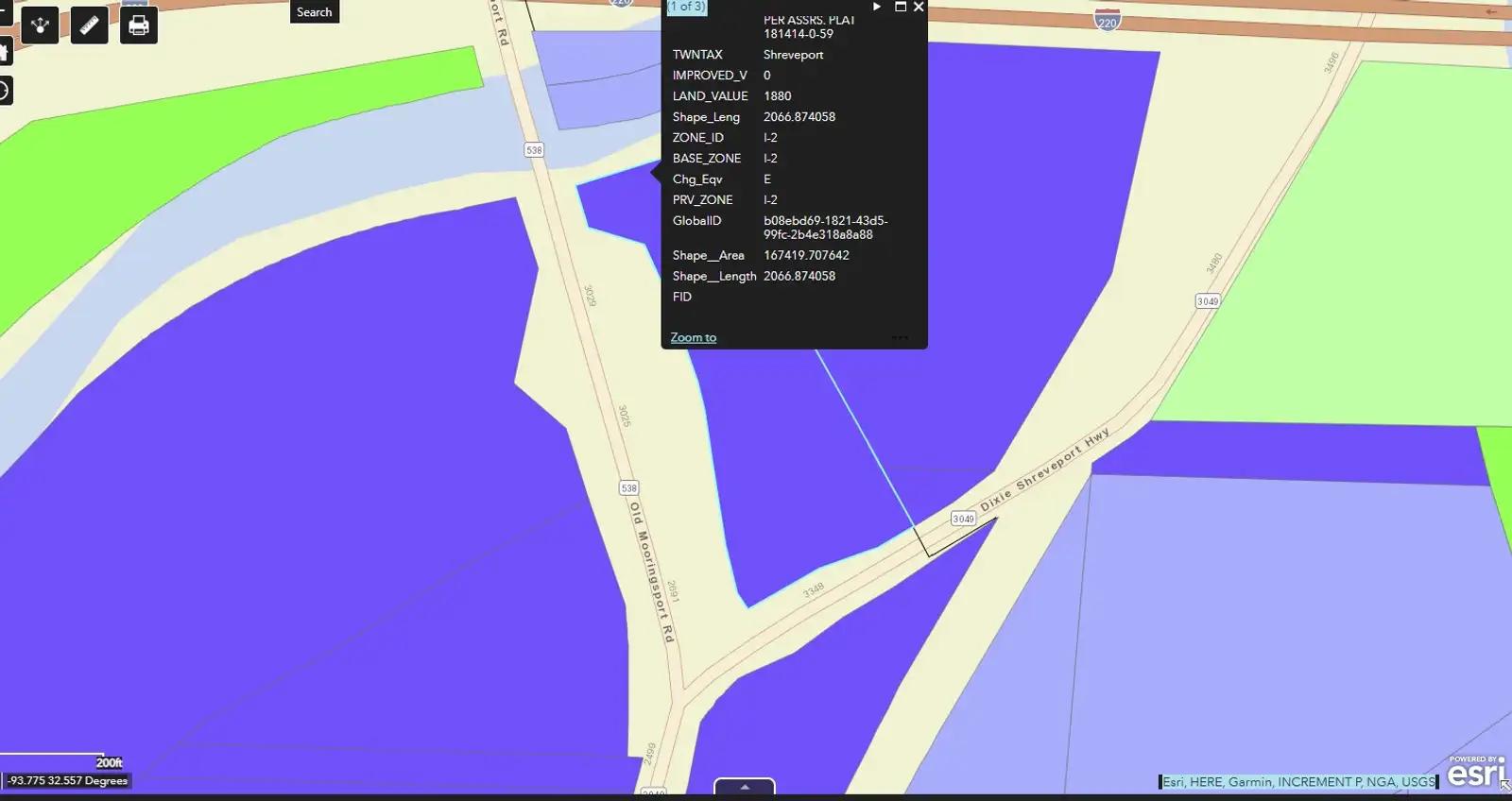Click the -93.775 32.557 Degrees coordinate readout
This screenshot has width=1512, height=801.
[x=67, y=781]
